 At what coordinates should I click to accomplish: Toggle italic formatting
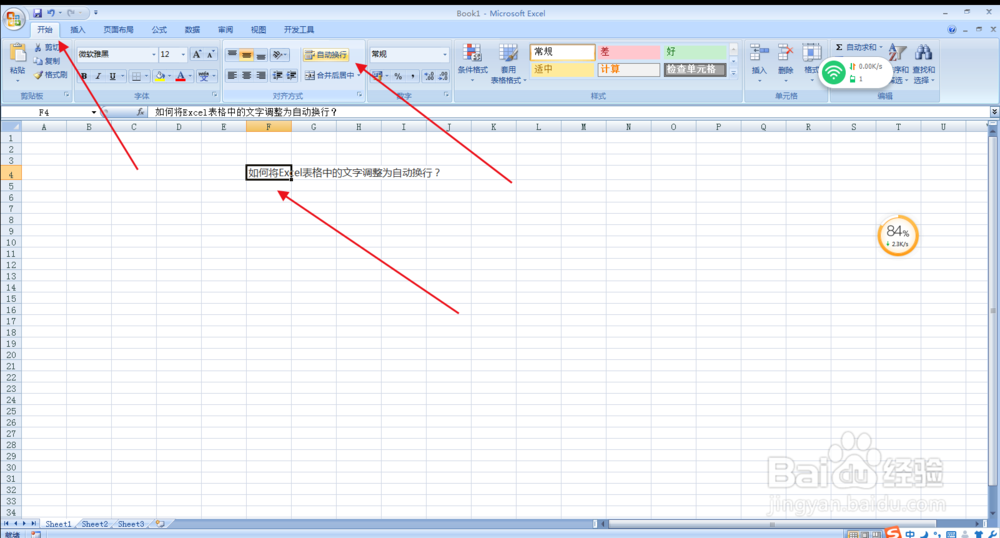(98, 76)
